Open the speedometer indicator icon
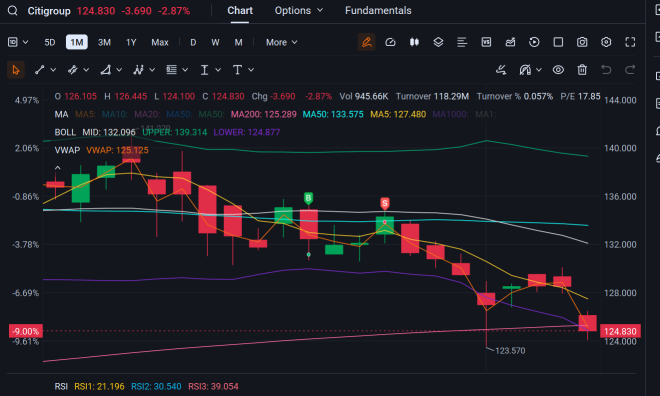This screenshot has width=660, height=396. click(x=390, y=42)
